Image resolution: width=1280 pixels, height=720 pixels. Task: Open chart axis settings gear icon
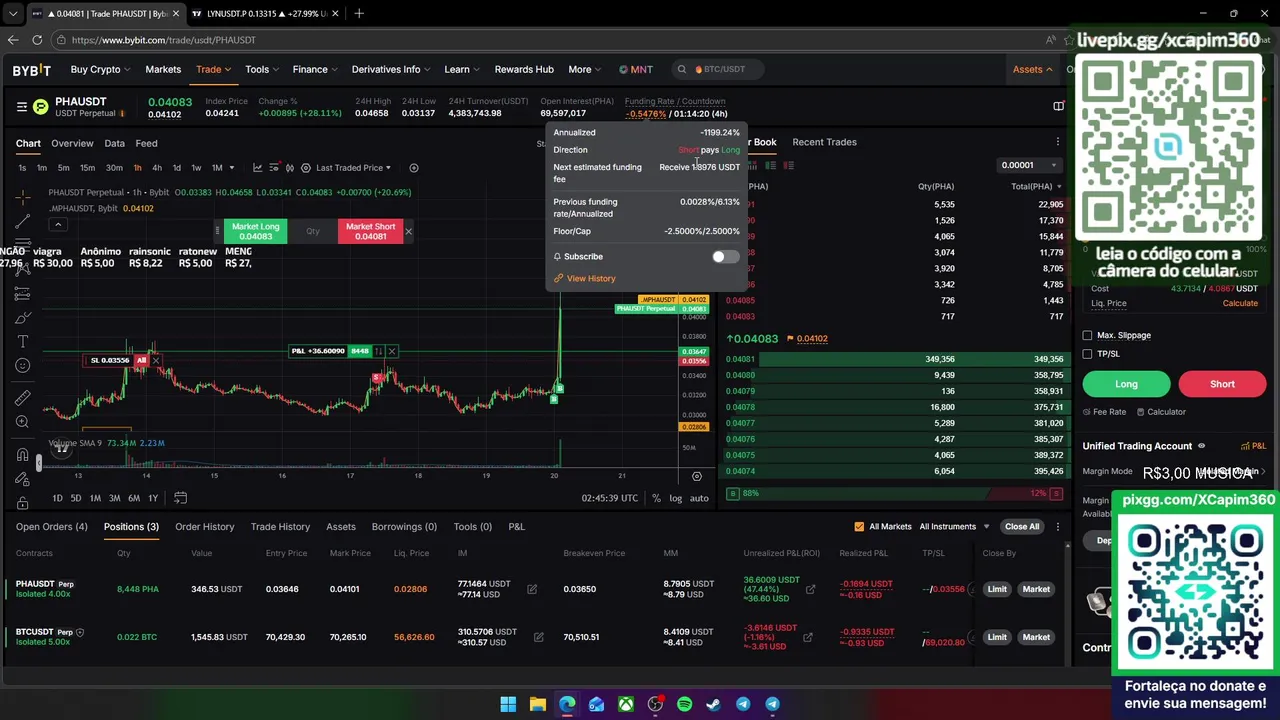click(x=697, y=476)
